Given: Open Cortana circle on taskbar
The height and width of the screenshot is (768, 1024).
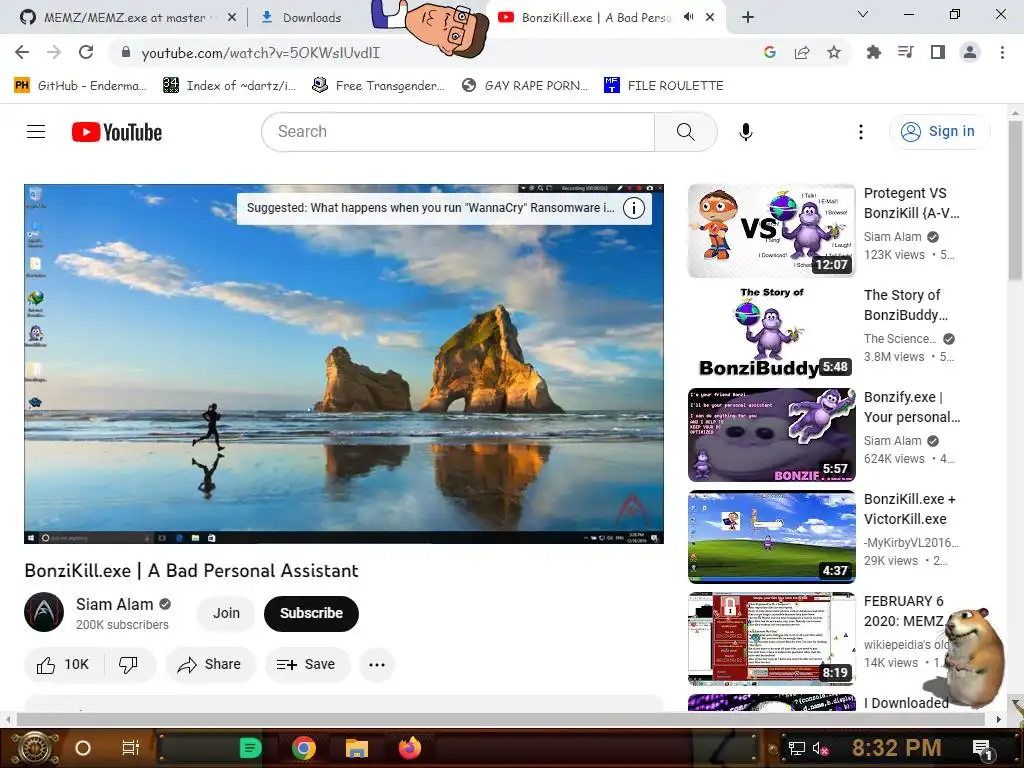Looking at the screenshot, I should [83, 748].
